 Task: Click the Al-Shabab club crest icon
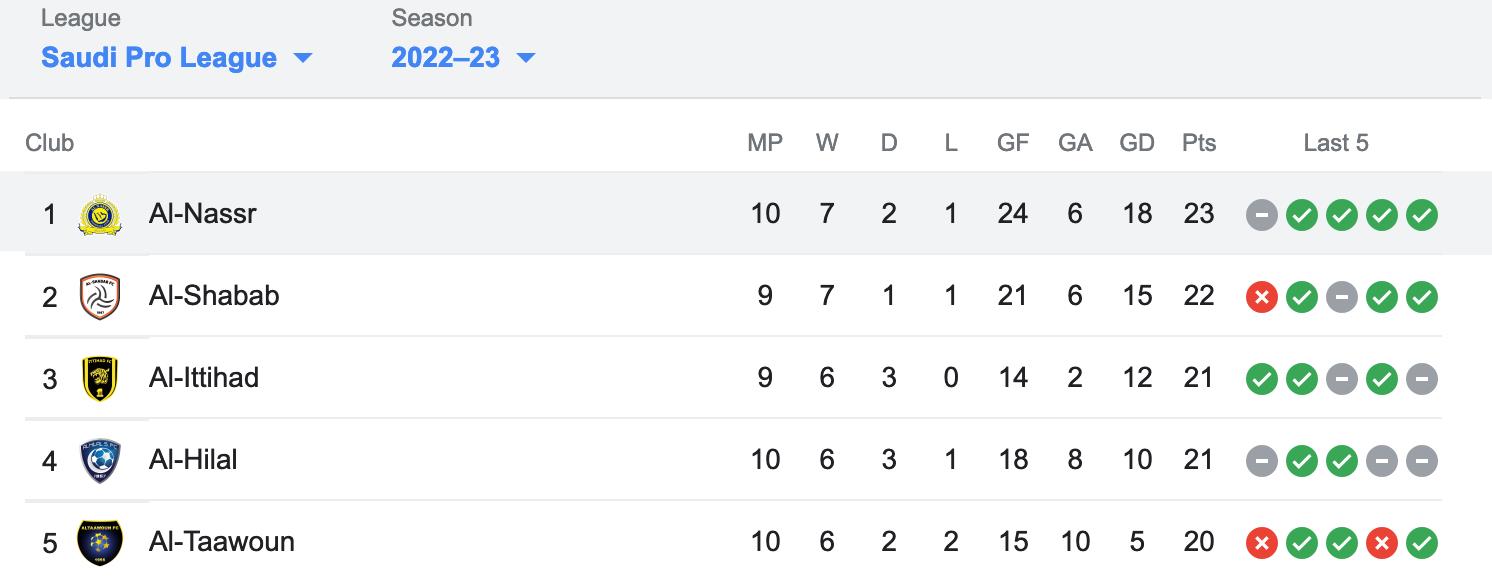click(100, 296)
